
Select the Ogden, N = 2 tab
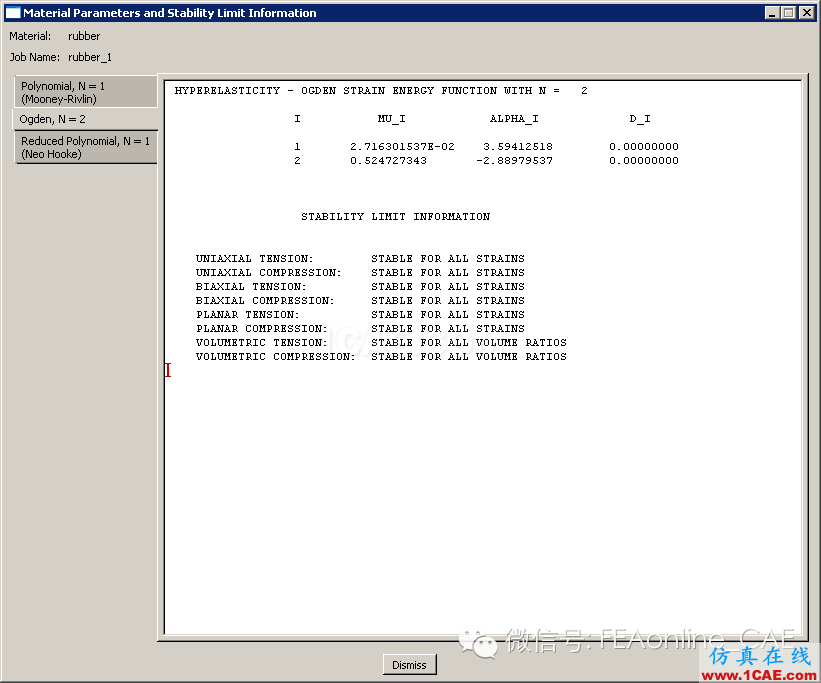(x=85, y=119)
